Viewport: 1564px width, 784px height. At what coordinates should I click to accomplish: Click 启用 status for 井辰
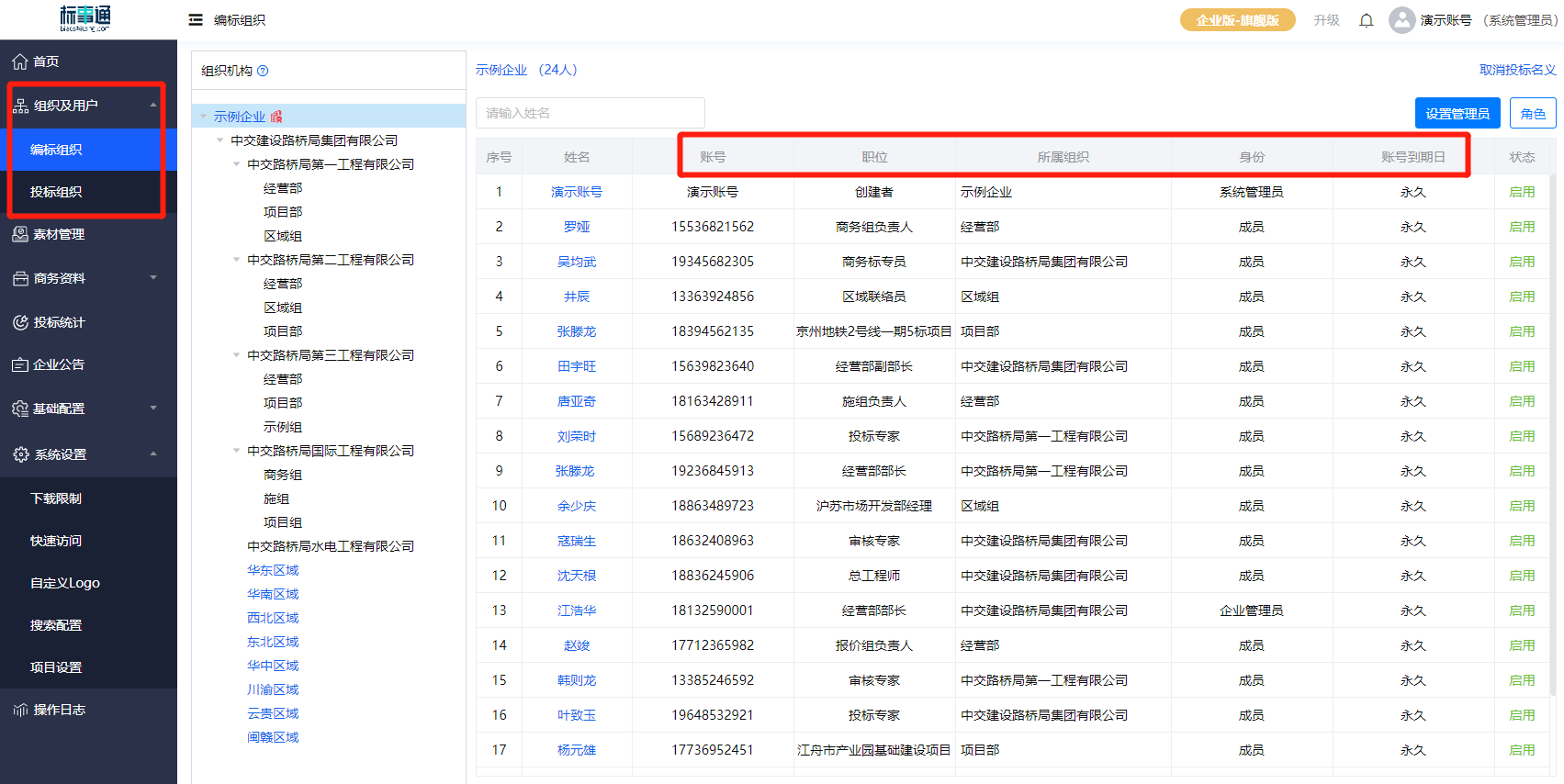(x=1522, y=297)
